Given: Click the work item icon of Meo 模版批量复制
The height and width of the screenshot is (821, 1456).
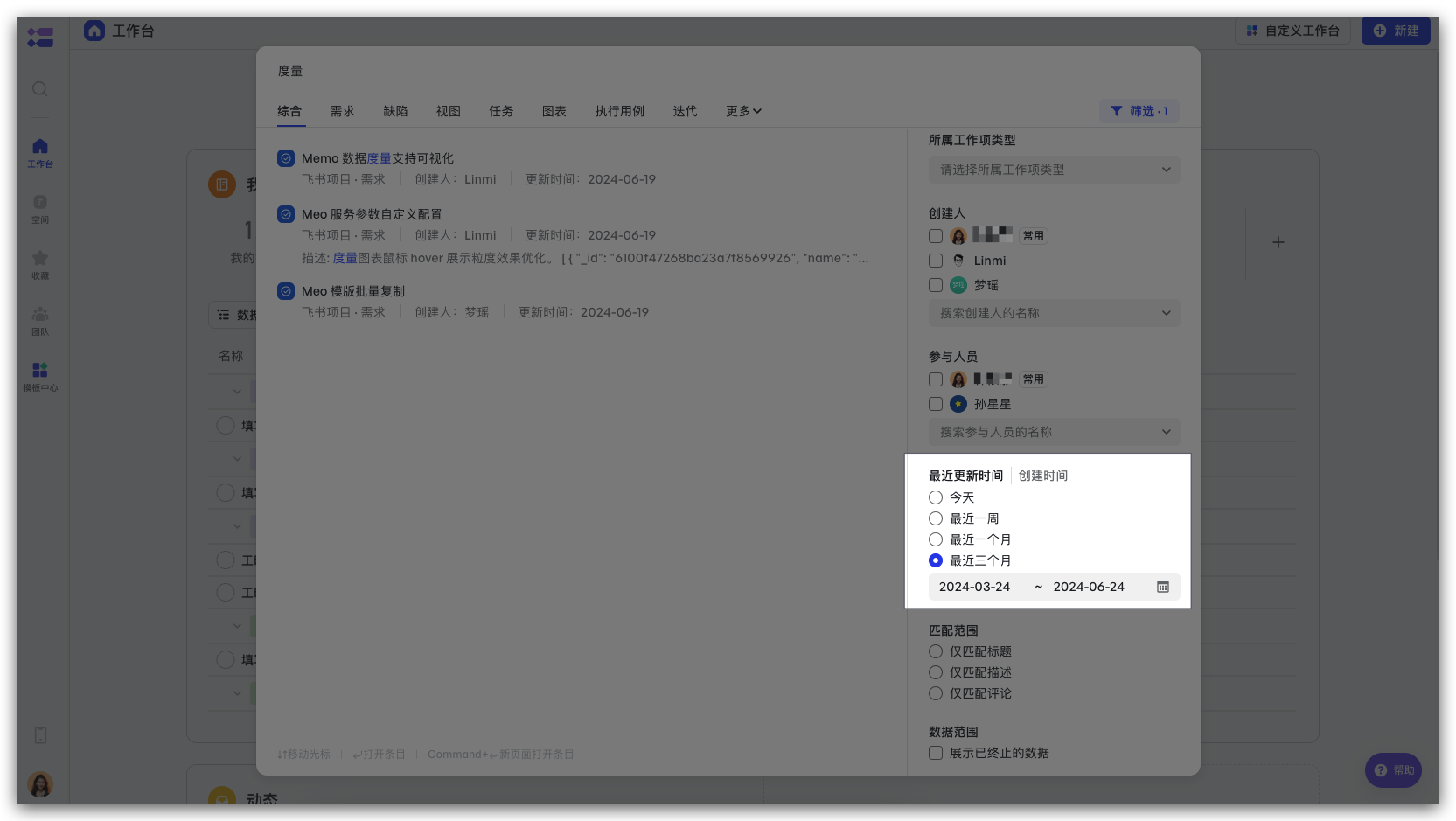Looking at the screenshot, I should pos(286,291).
